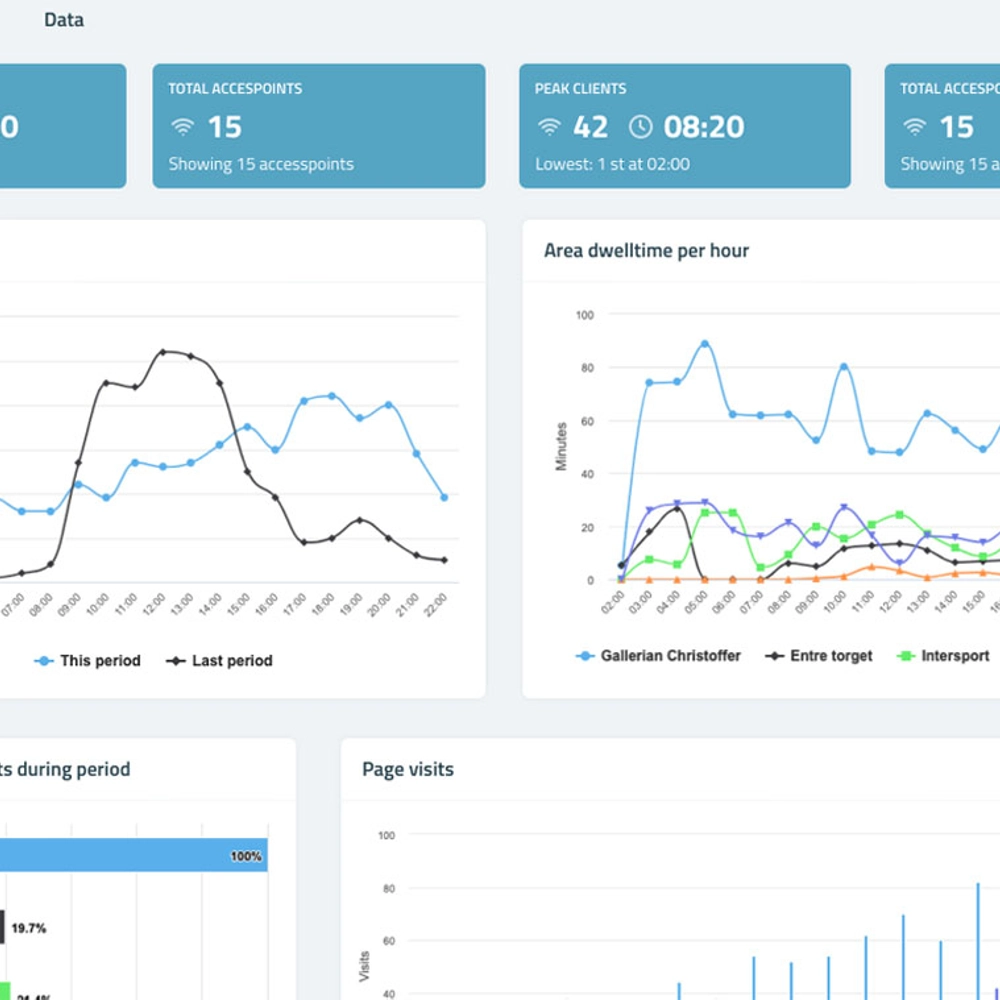Click the 'Showing 15 accesspoints' text
Viewport: 1000px width, 1000px height.
pyautogui.click(x=260, y=164)
